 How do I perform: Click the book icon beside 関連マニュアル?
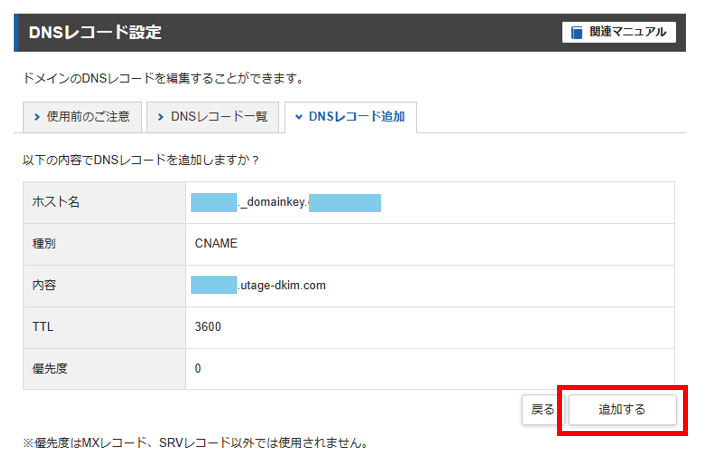pyautogui.click(x=577, y=32)
